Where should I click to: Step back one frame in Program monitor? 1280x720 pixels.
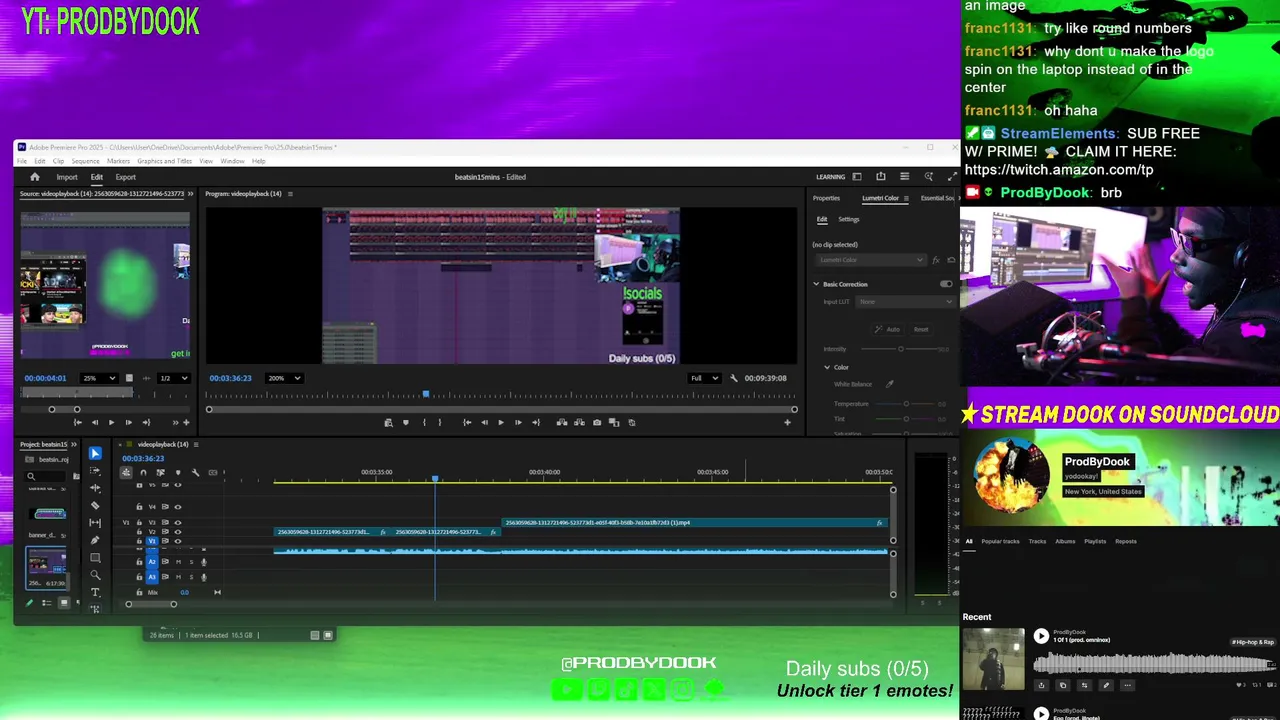(x=484, y=422)
